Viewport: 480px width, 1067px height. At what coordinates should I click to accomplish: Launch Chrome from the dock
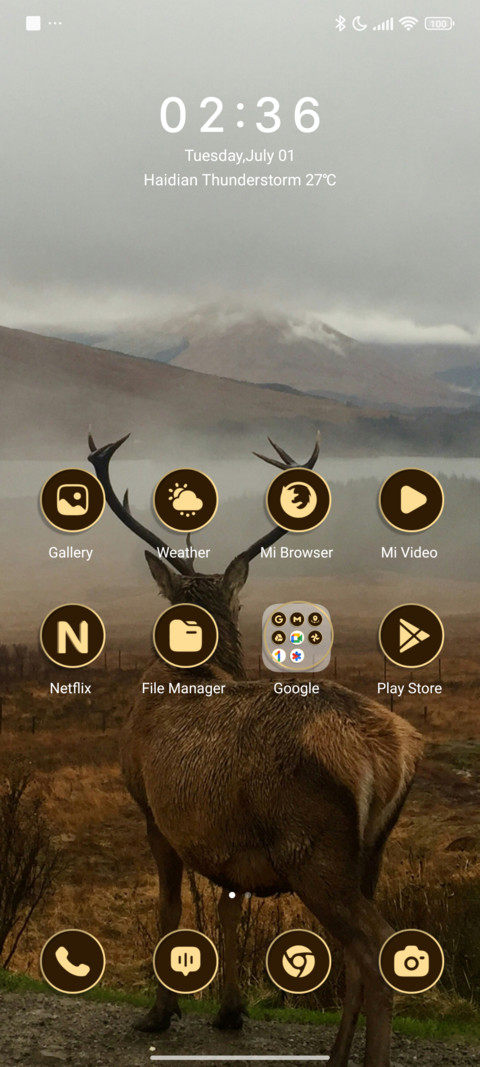[x=298, y=962]
